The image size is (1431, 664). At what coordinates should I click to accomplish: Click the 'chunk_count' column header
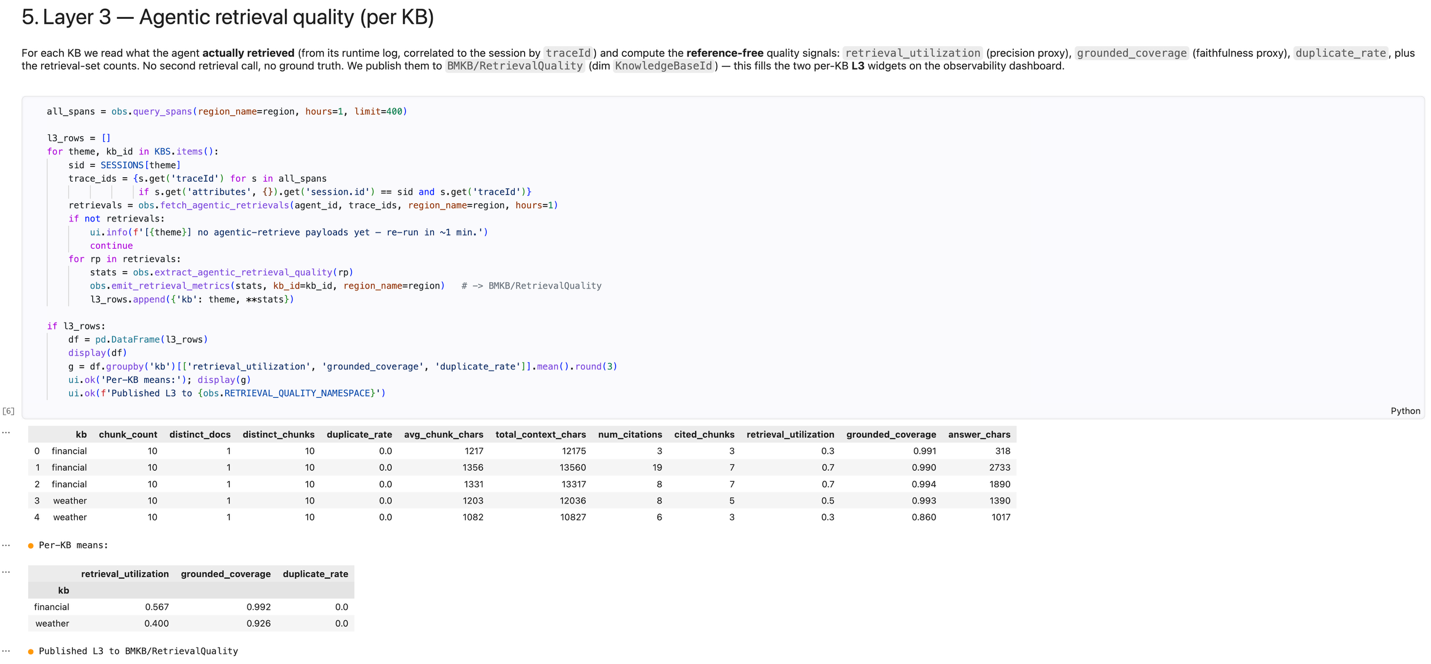(x=128, y=434)
